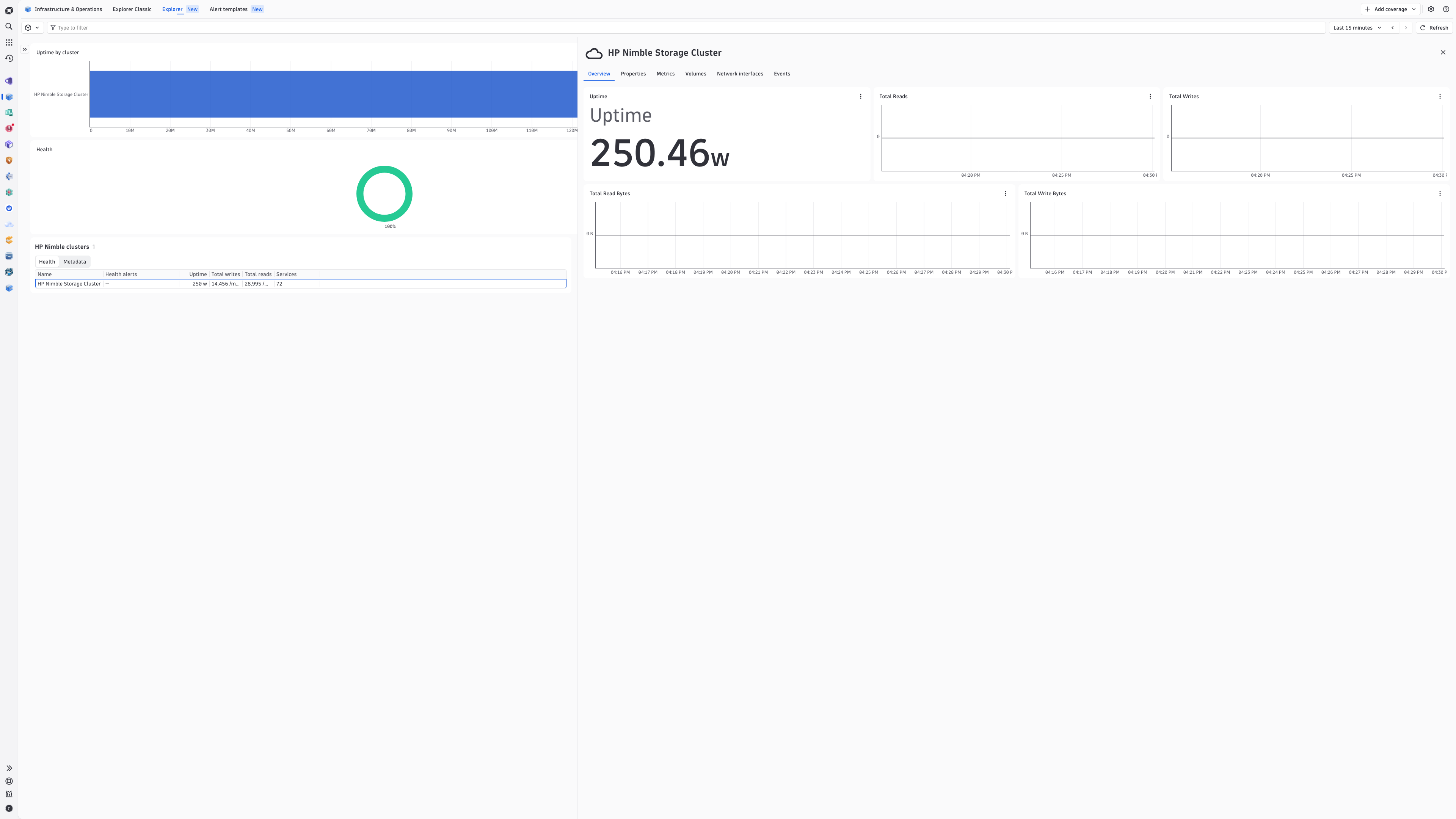This screenshot has width=1456, height=819.
Task: Sort by the Uptime column header
Action: pyautogui.click(x=194, y=274)
